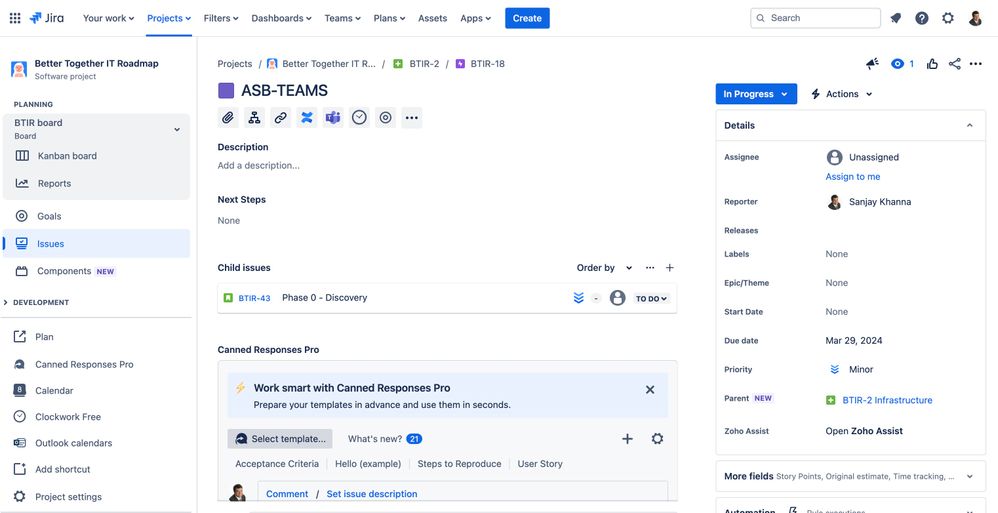Click the Clockwork clock icon under title

coord(359,118)
